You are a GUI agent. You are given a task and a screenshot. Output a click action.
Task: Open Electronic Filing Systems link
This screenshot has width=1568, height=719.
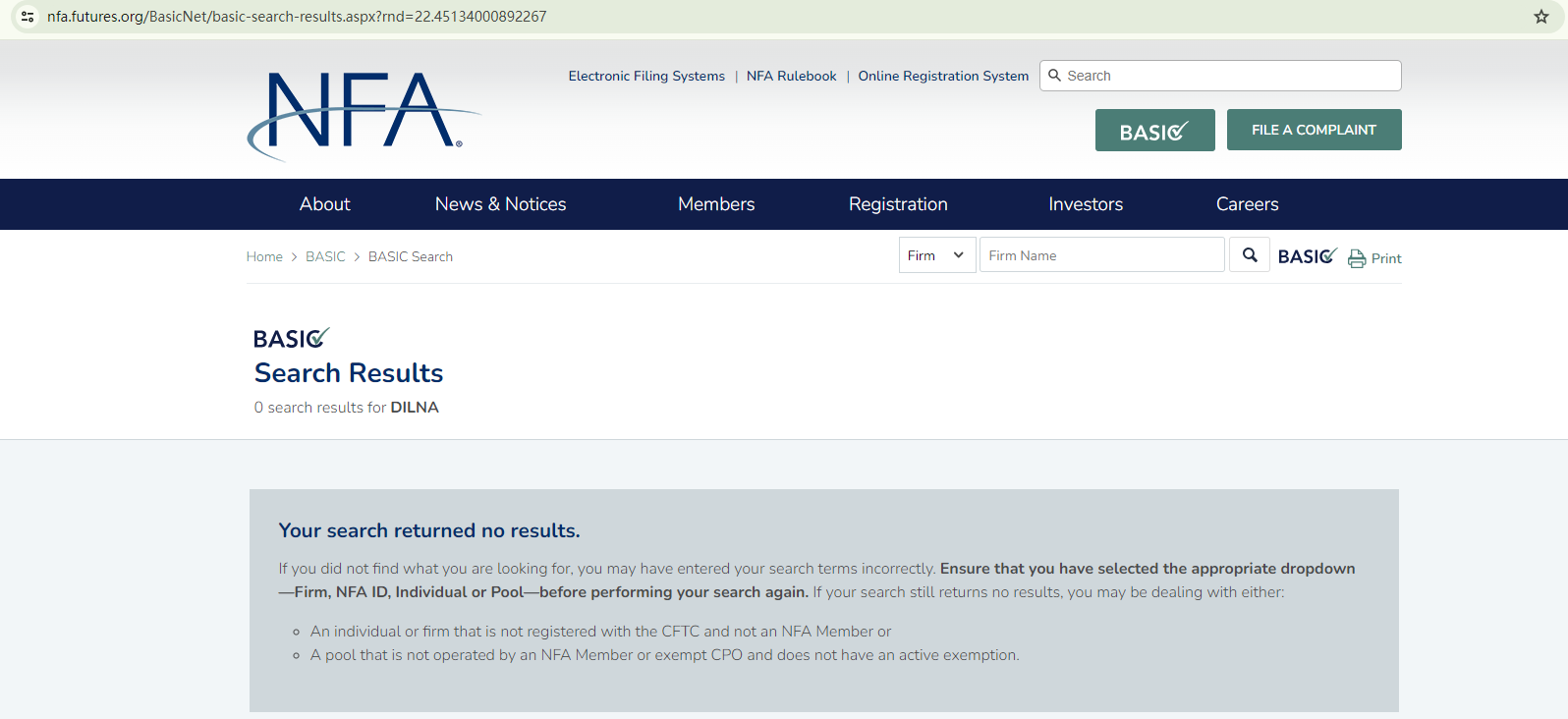[x=646, y=76]
